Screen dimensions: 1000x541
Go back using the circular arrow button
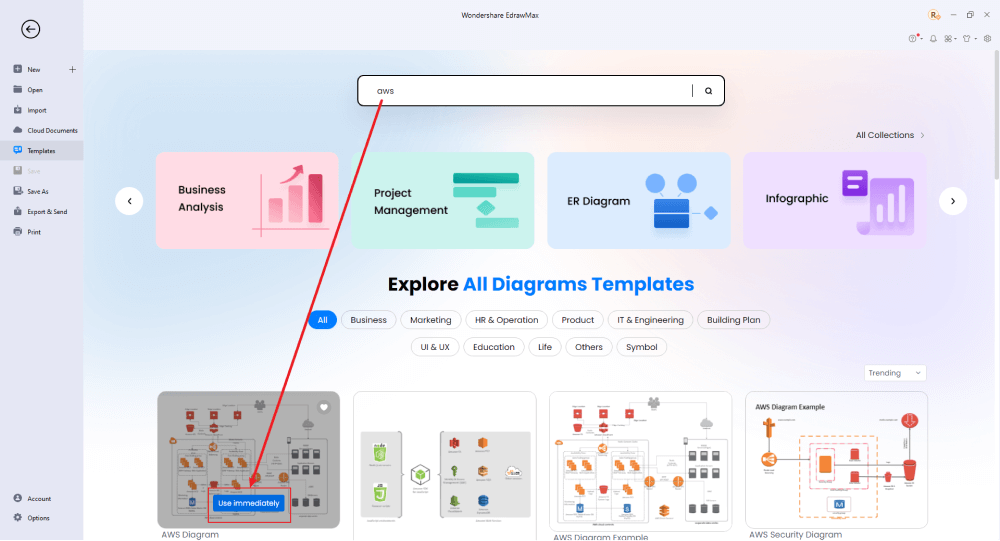[30, 29]
